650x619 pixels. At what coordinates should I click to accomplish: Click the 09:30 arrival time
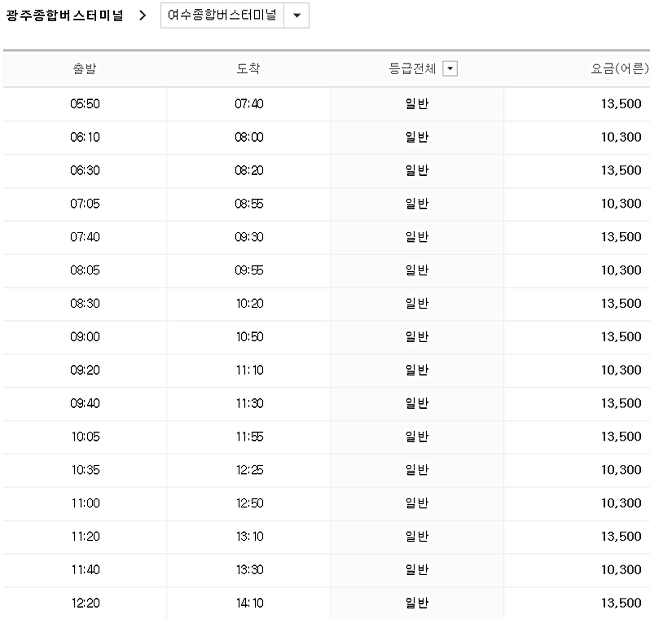249,237
